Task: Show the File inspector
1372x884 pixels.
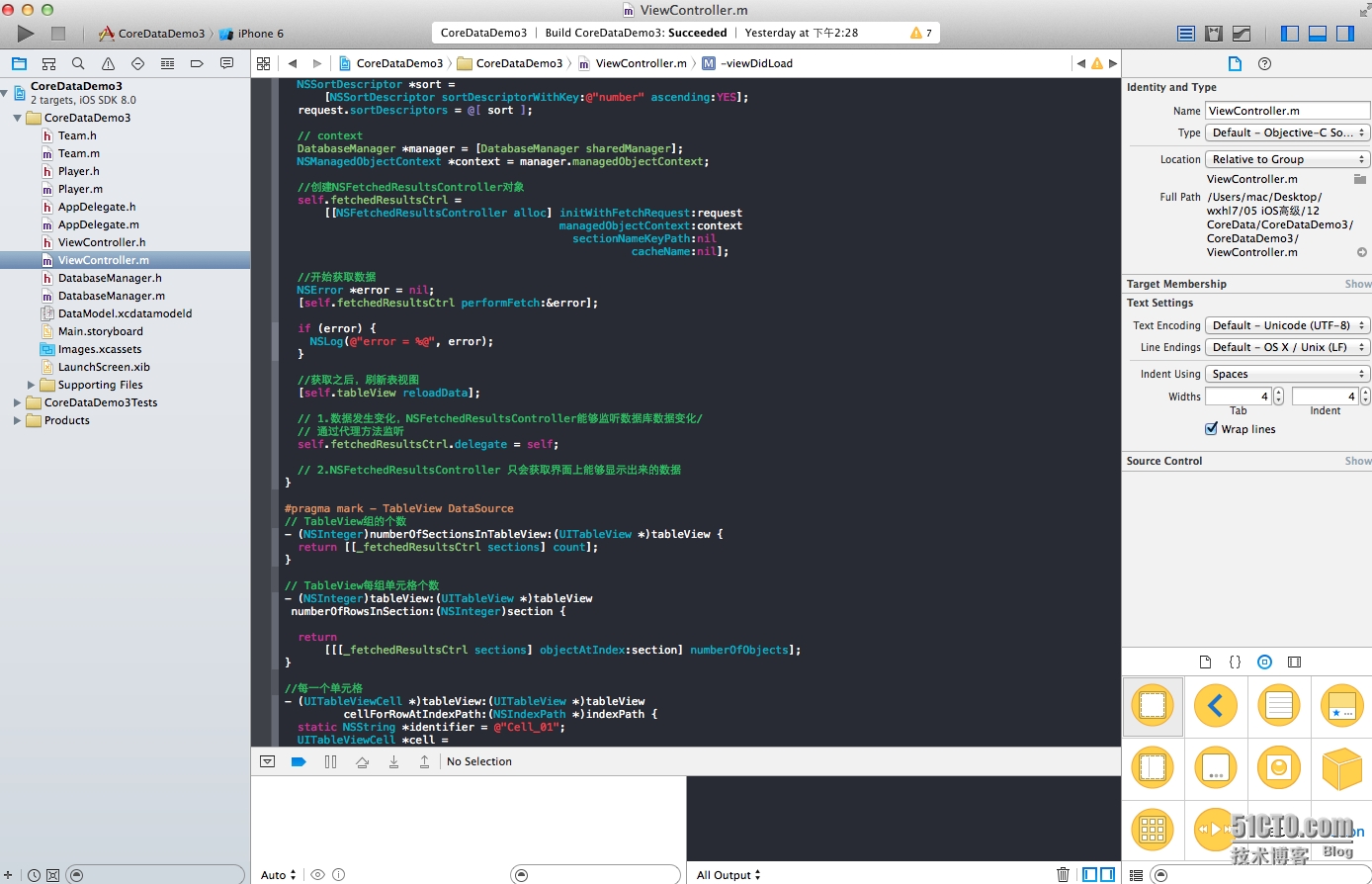Action: click(1235, 63)
